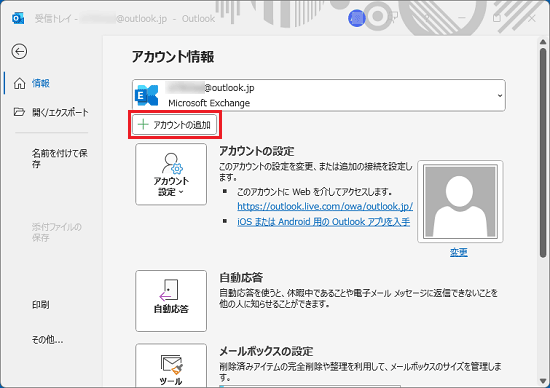This screenshot has height=388, width=550.
Task: Expand the account selection dropdown
Action: tap(500, 95)
